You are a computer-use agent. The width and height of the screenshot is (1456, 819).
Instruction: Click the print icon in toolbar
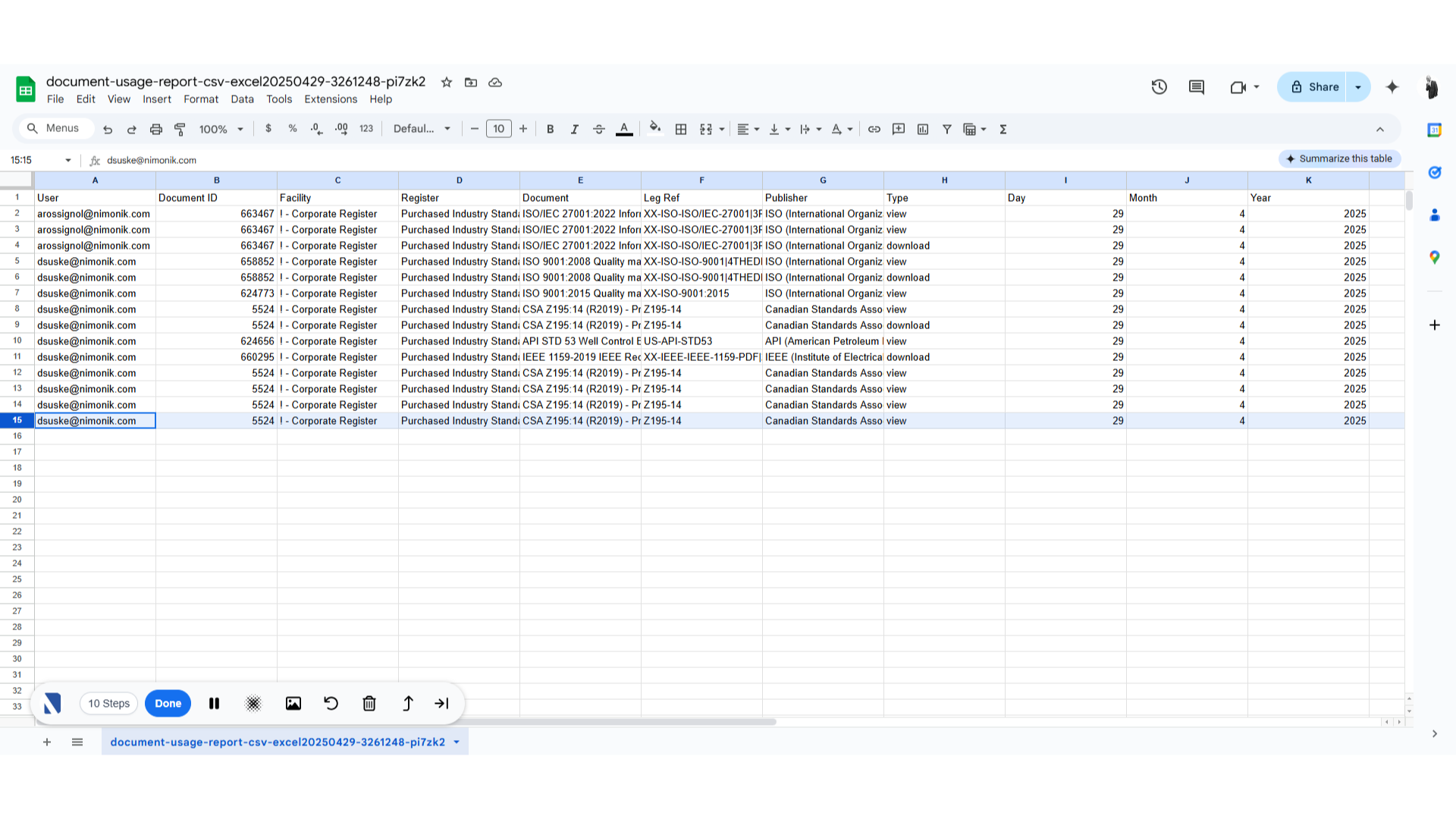pyautogui.click(x=156, y=129)
